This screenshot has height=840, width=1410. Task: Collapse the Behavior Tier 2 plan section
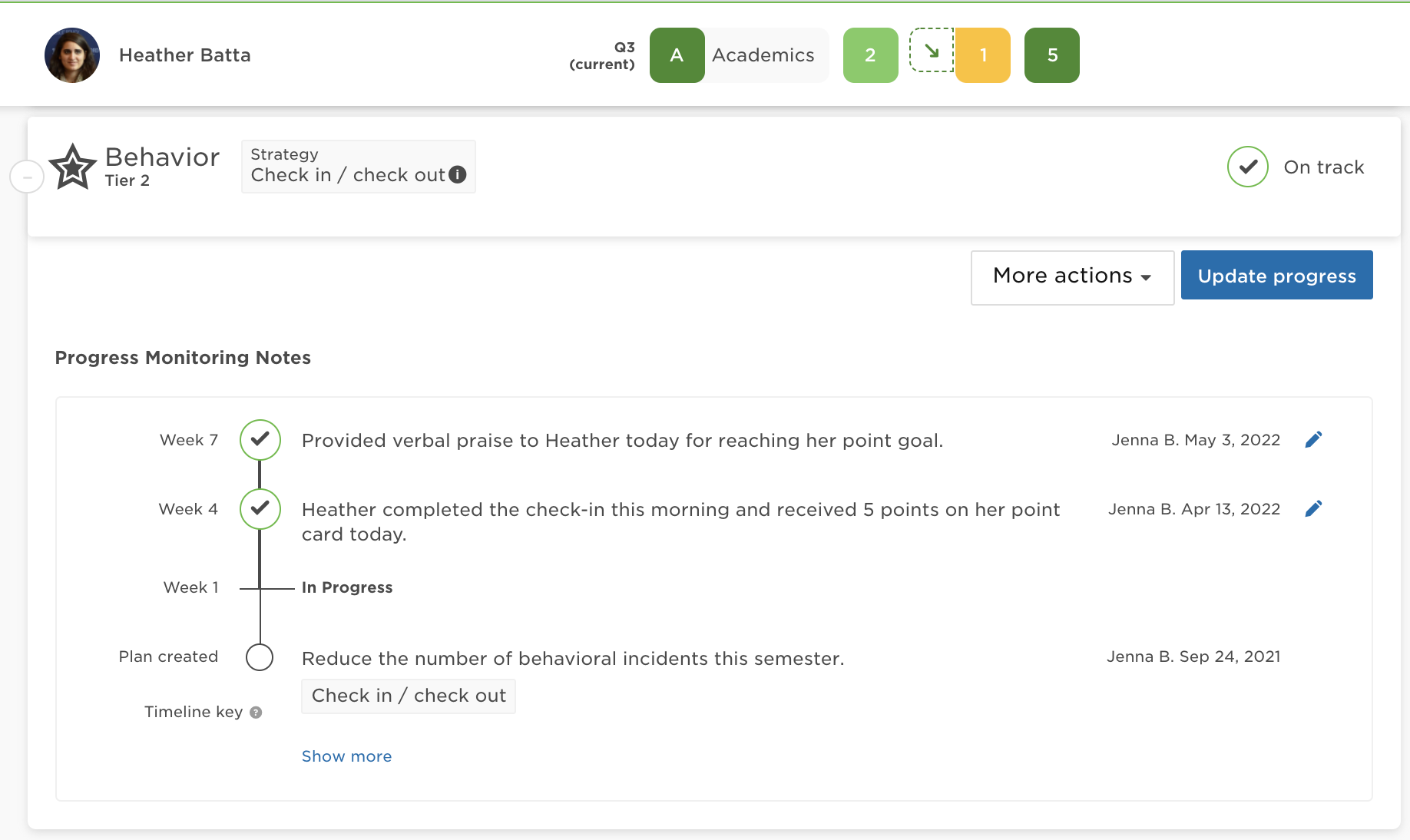click(27, 177)
